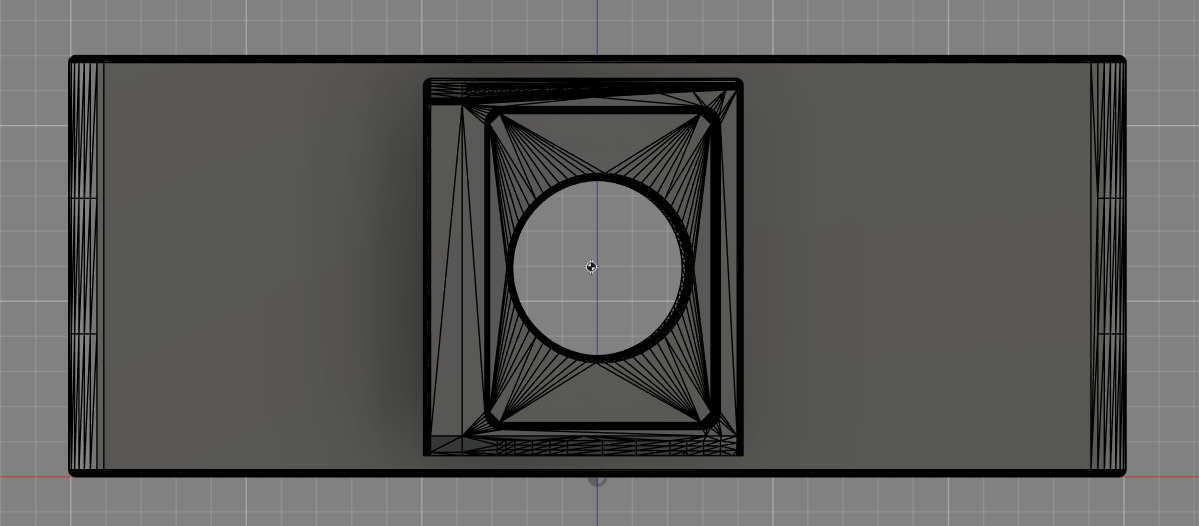Image resolution: width=1199 pixels, height=526 pixels.
Task: Select the bottom horizontal strip of the recess
Action: tap(585, 446)
